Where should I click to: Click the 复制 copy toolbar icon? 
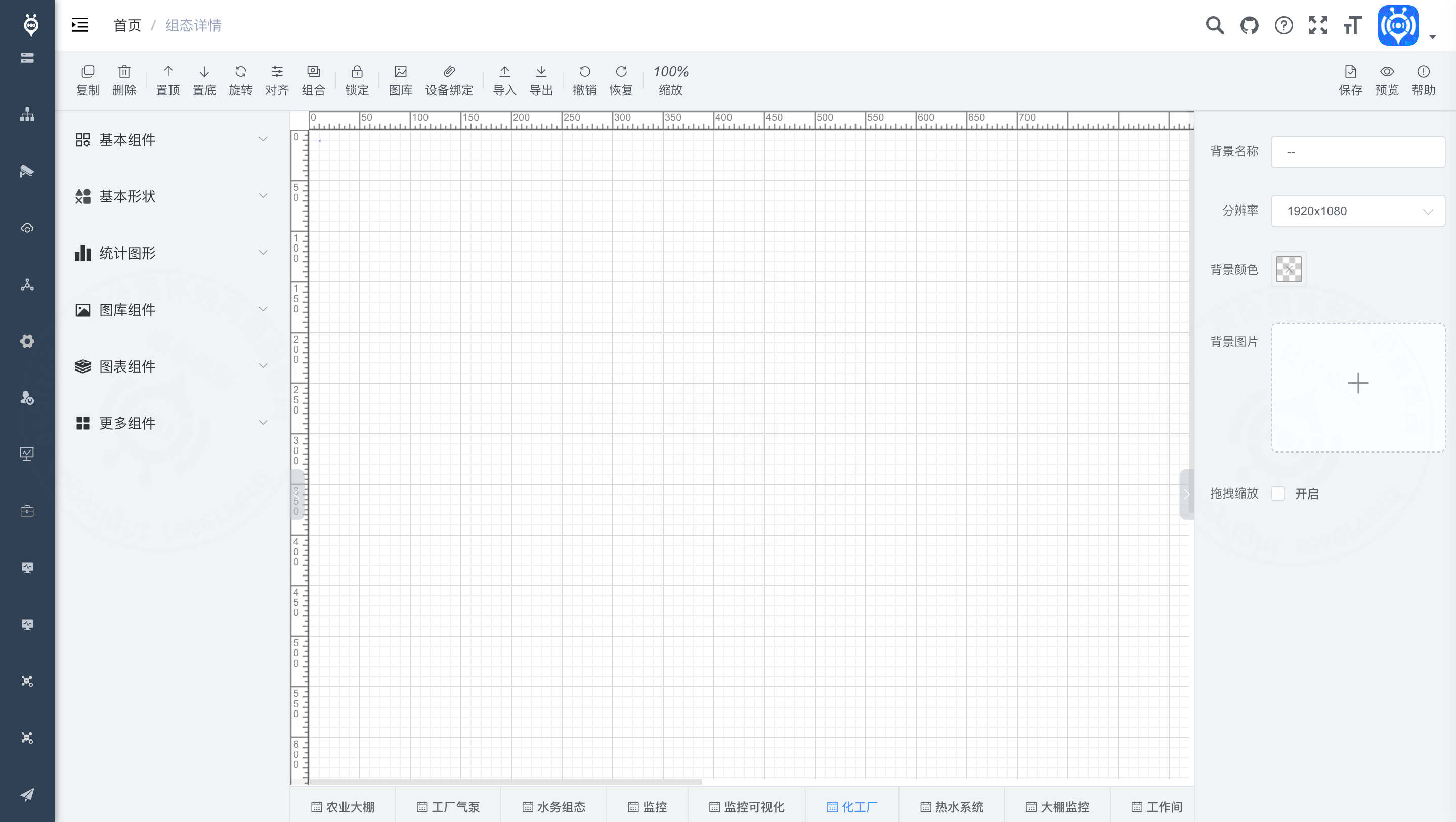(88, 72)
